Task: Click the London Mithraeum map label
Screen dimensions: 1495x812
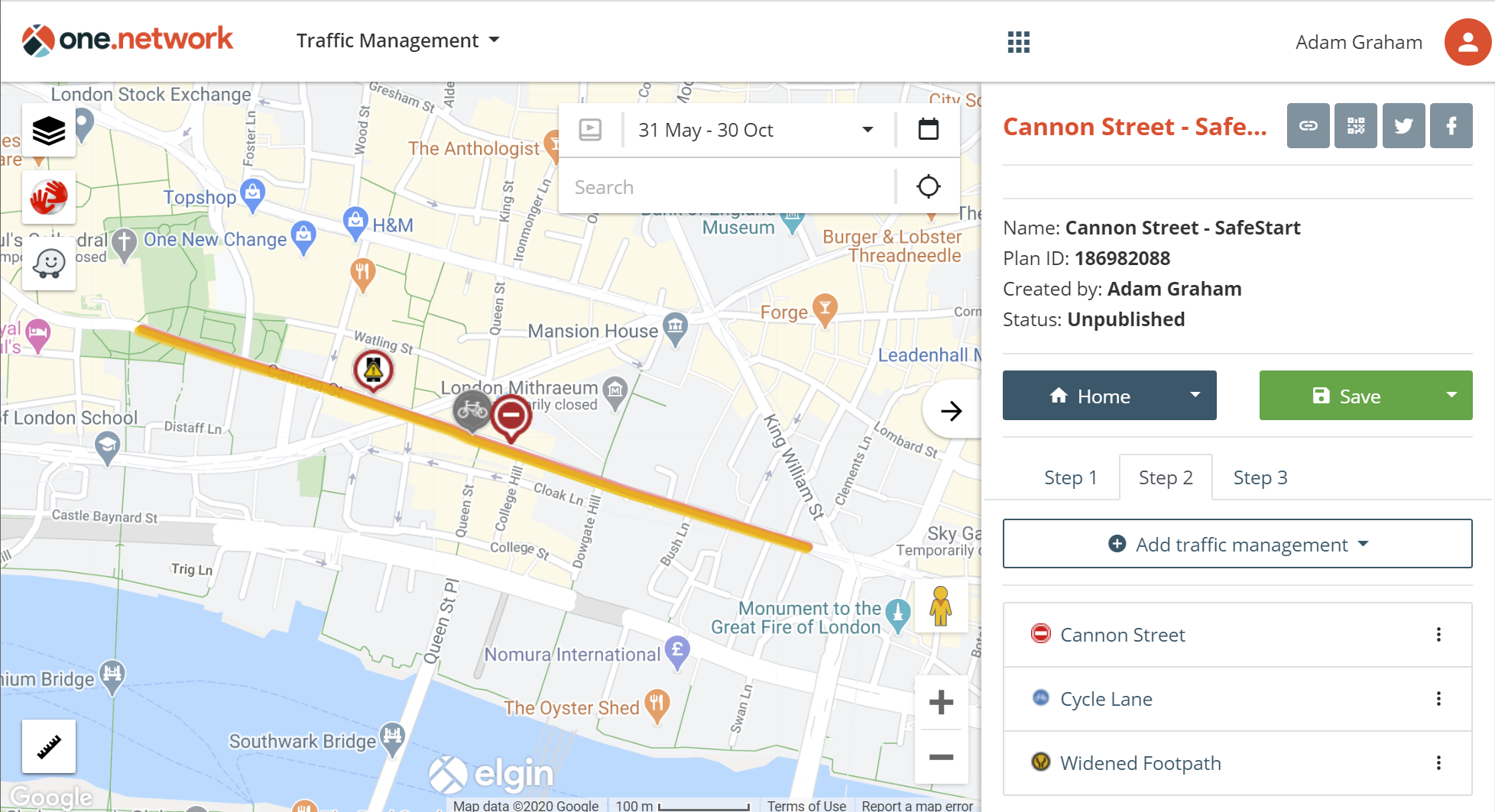Action: click(519, 387)
